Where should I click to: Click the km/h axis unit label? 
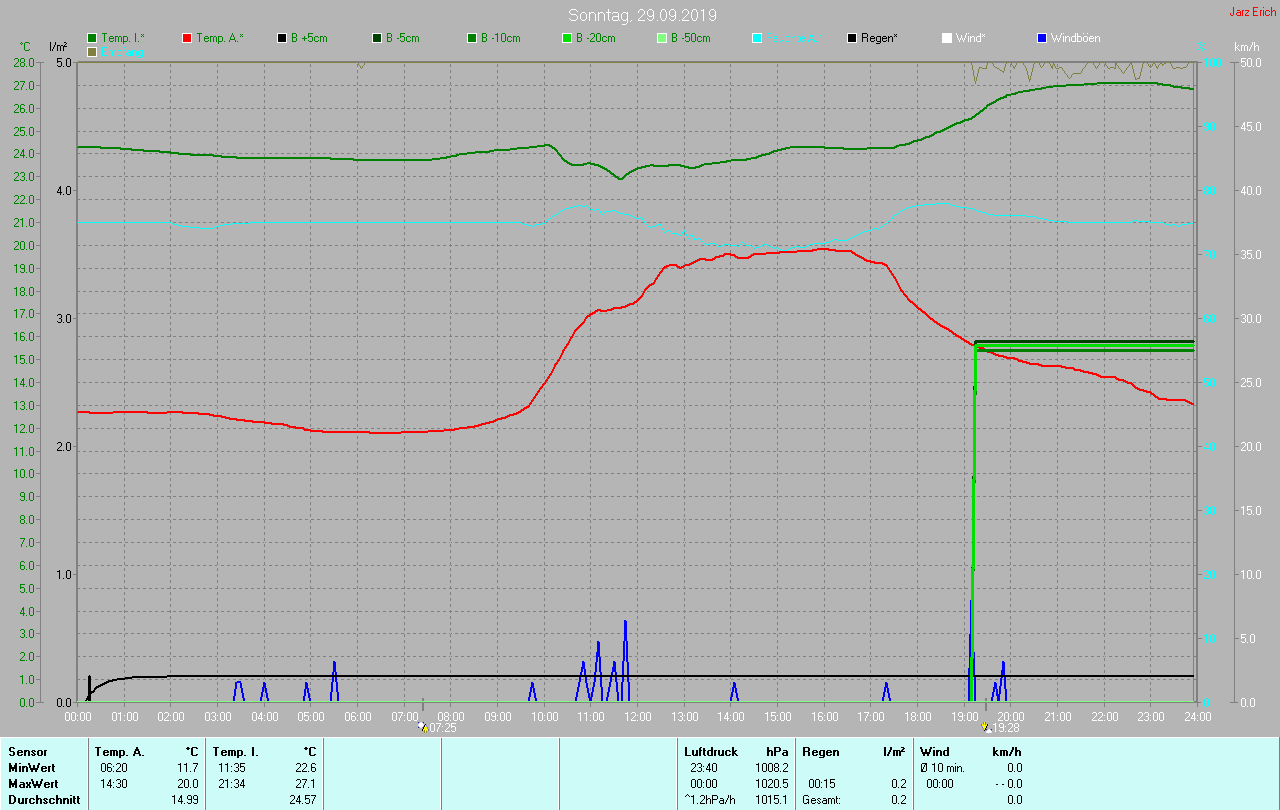pyautogui.click(x=1246, y=47)
